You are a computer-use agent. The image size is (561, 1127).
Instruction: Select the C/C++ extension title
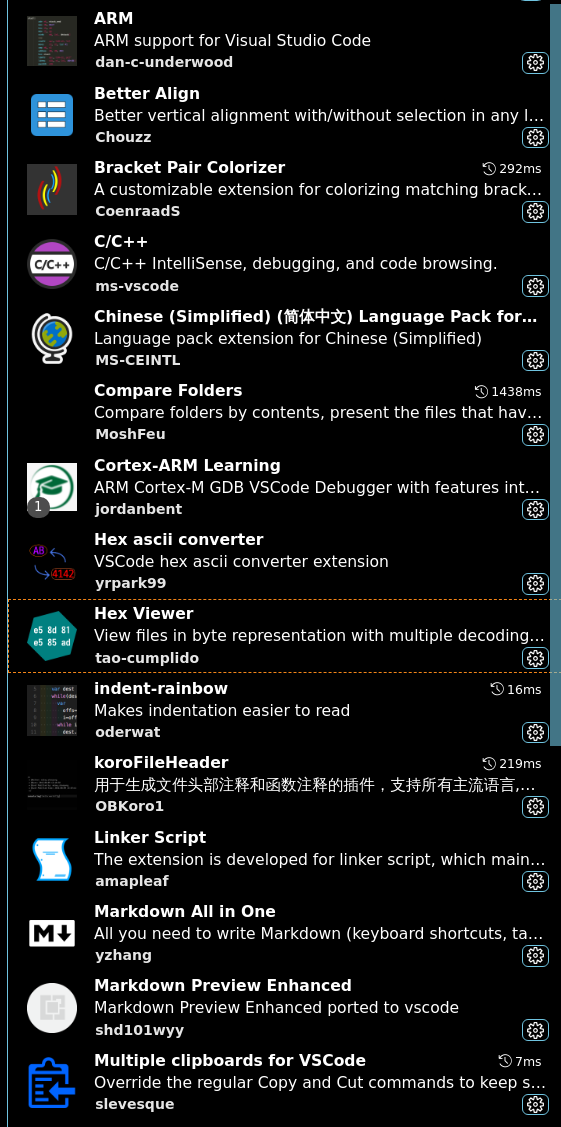coord(121,242)
